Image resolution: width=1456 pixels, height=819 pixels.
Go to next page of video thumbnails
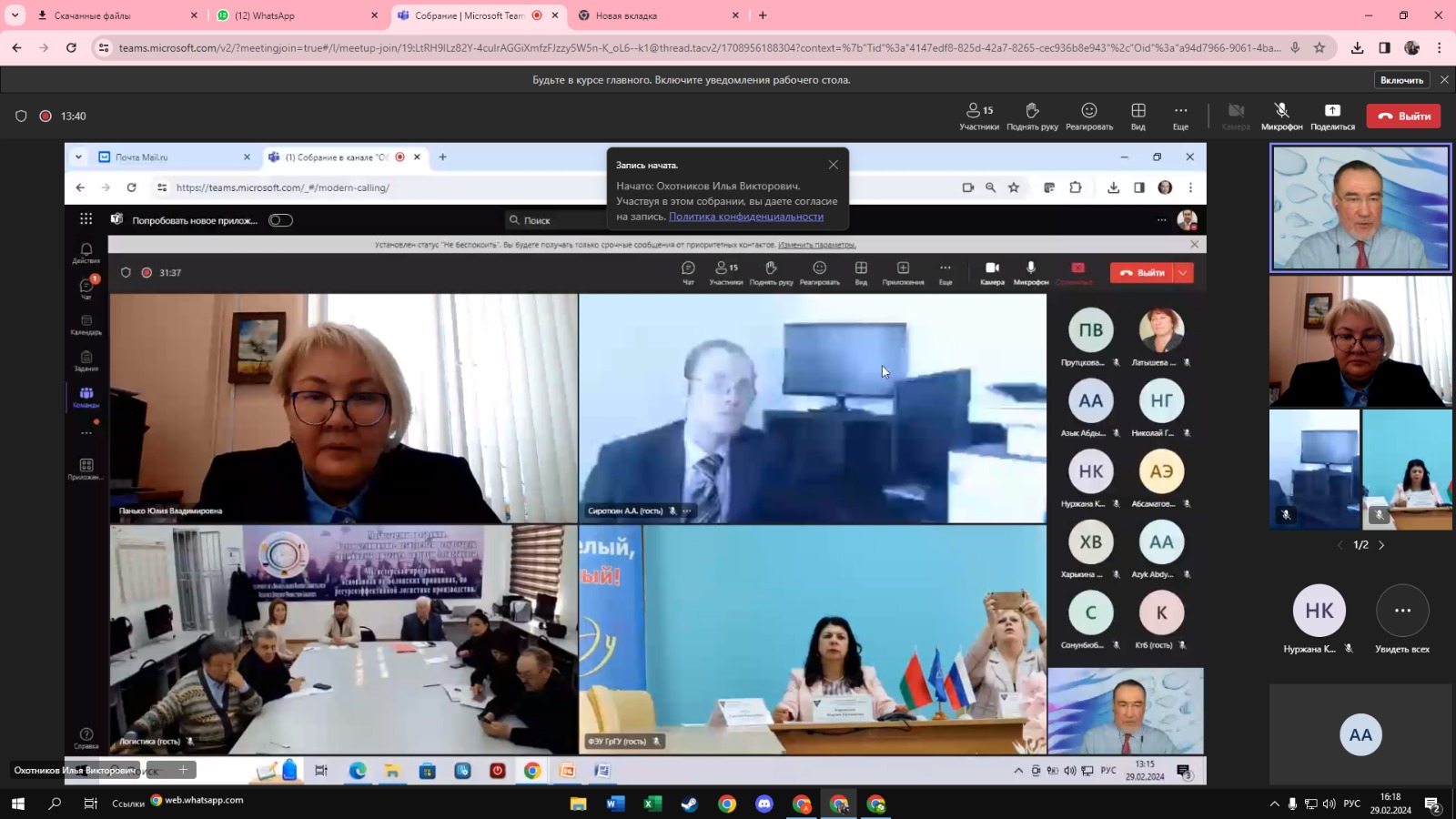(1381, 545)
